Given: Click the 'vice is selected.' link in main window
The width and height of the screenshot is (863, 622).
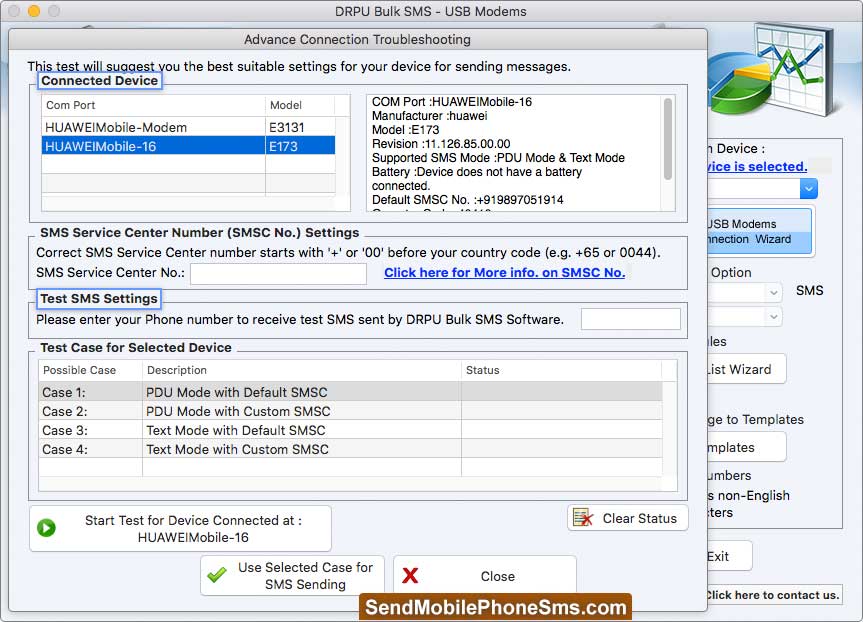Looking at the screenshot, I should click(x=757, y=166).
